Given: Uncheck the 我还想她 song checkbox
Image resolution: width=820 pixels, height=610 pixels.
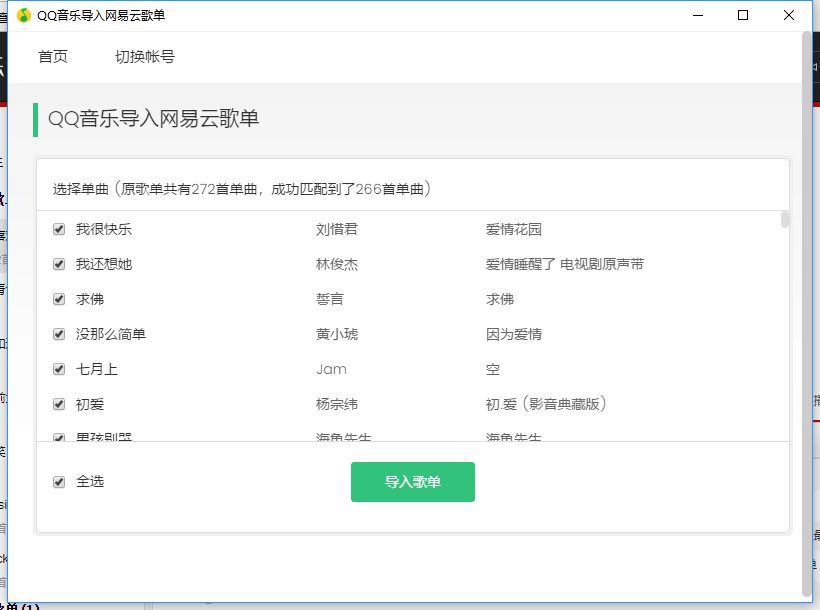Looking at the screenshot, I should pos(59,264).
